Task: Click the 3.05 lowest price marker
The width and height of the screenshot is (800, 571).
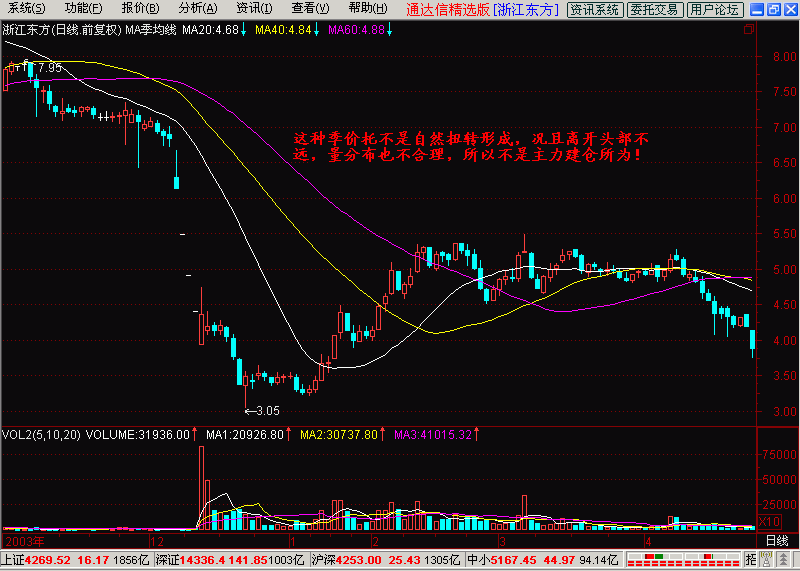Action: click(x=262, y=410)
